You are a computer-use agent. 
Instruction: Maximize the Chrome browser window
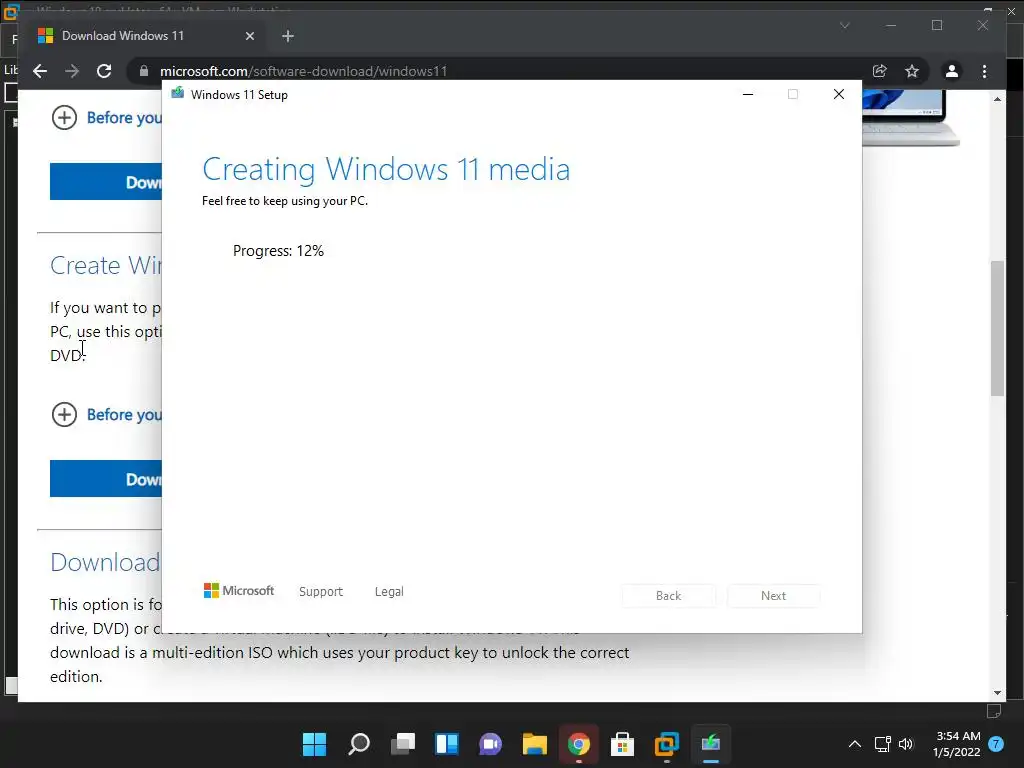[x=937, y=25]
